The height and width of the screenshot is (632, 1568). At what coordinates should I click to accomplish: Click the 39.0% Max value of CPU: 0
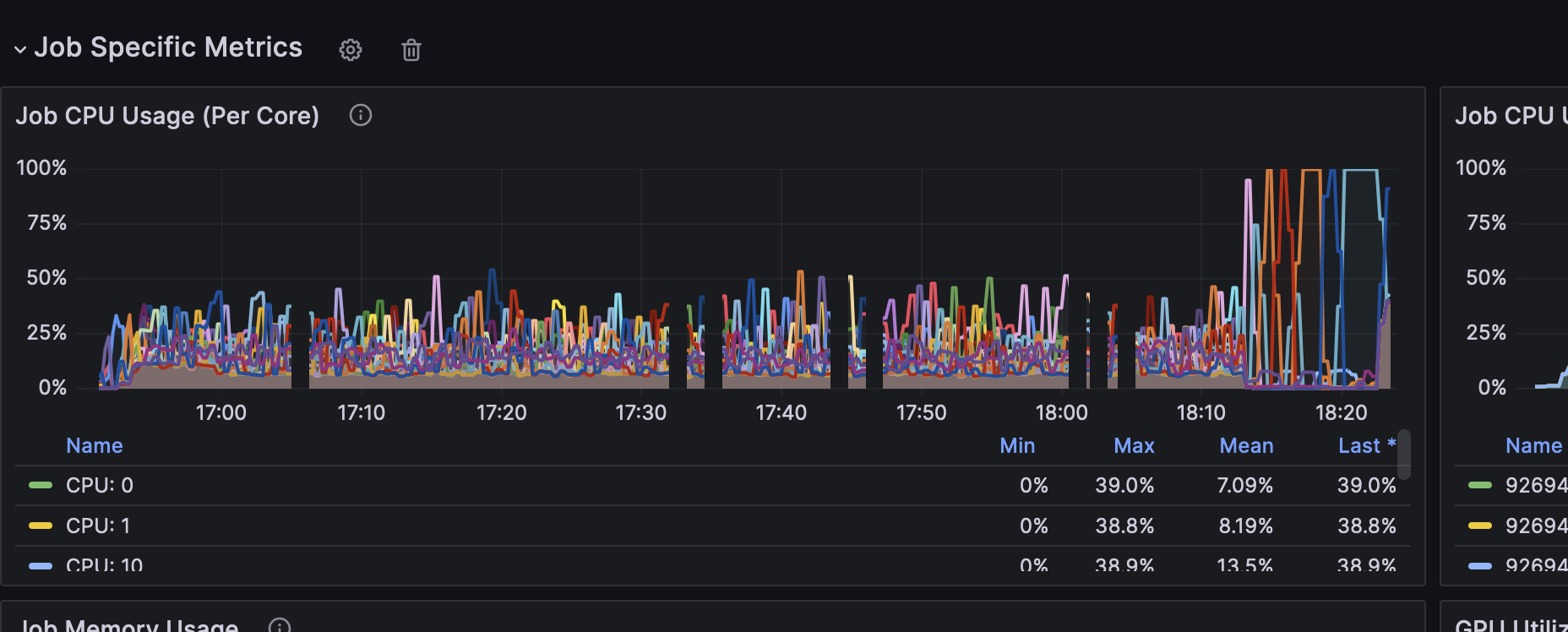tap(1124, 485)
